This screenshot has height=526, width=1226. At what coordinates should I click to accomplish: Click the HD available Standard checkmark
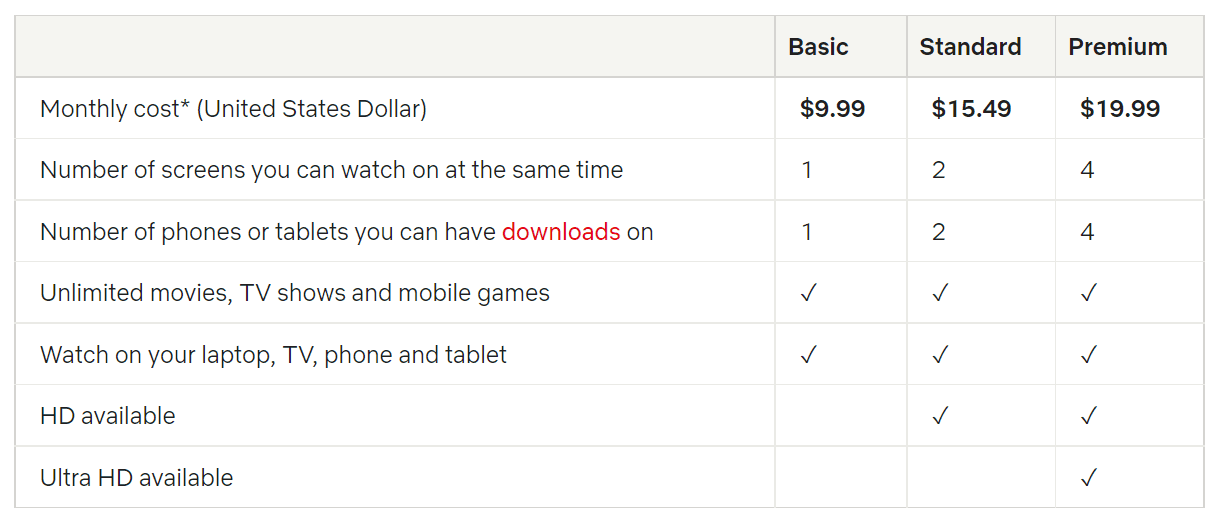[940, 416]
